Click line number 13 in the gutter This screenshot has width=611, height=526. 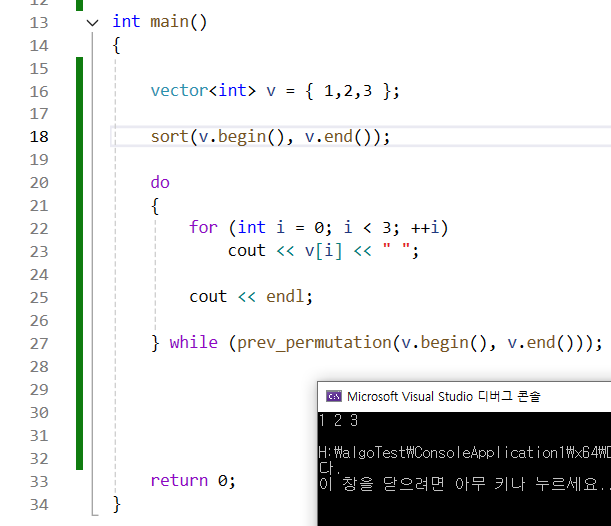click(39, 23)
